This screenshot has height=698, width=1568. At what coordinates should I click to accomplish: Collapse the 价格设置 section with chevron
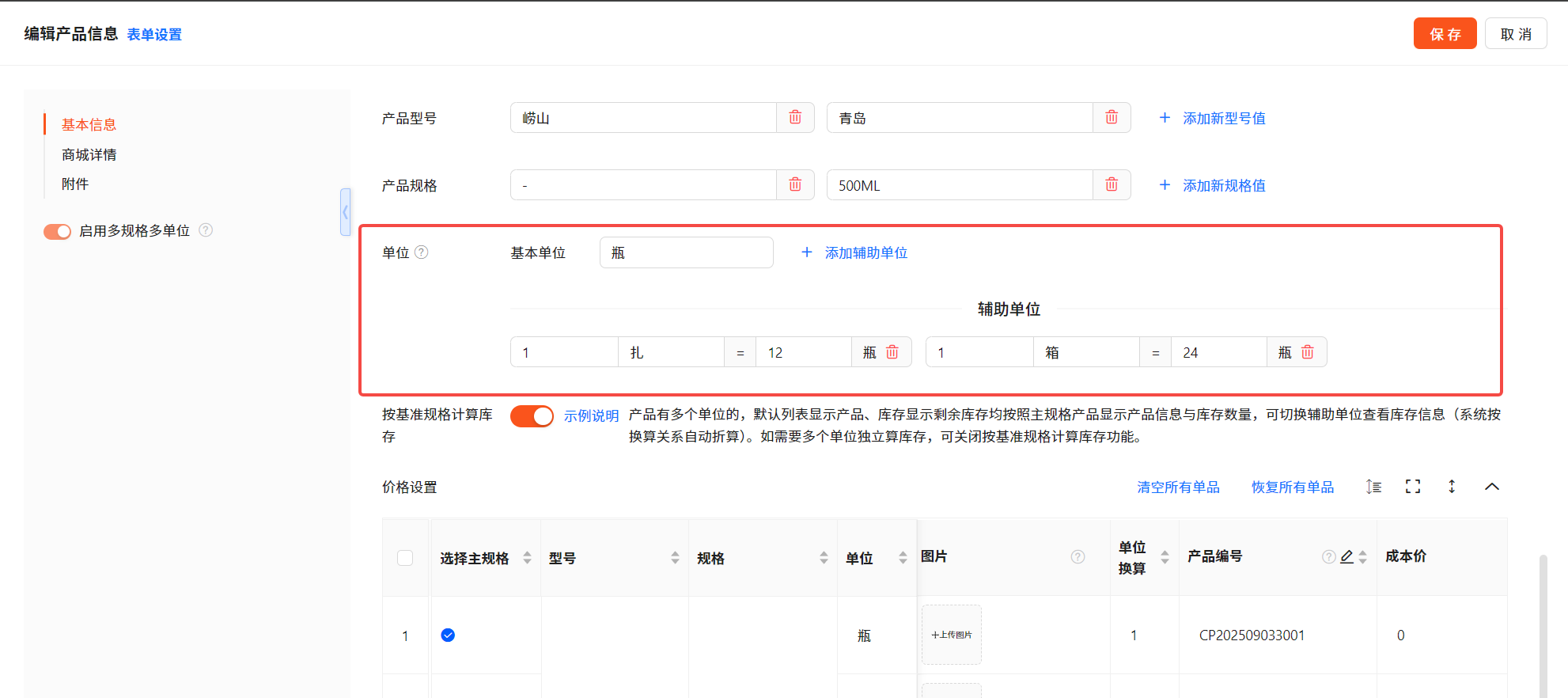pyautogui.click(x=1492, y=487)
